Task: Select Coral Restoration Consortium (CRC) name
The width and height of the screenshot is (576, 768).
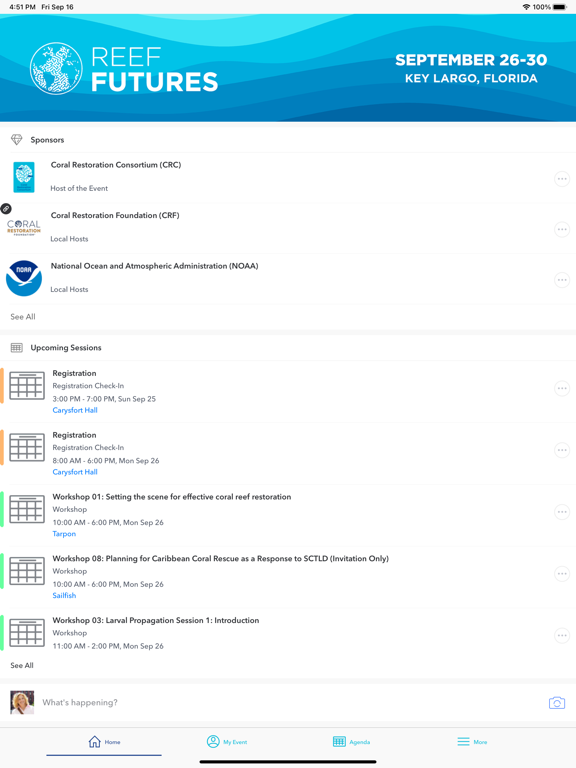Action: point(116,165)
